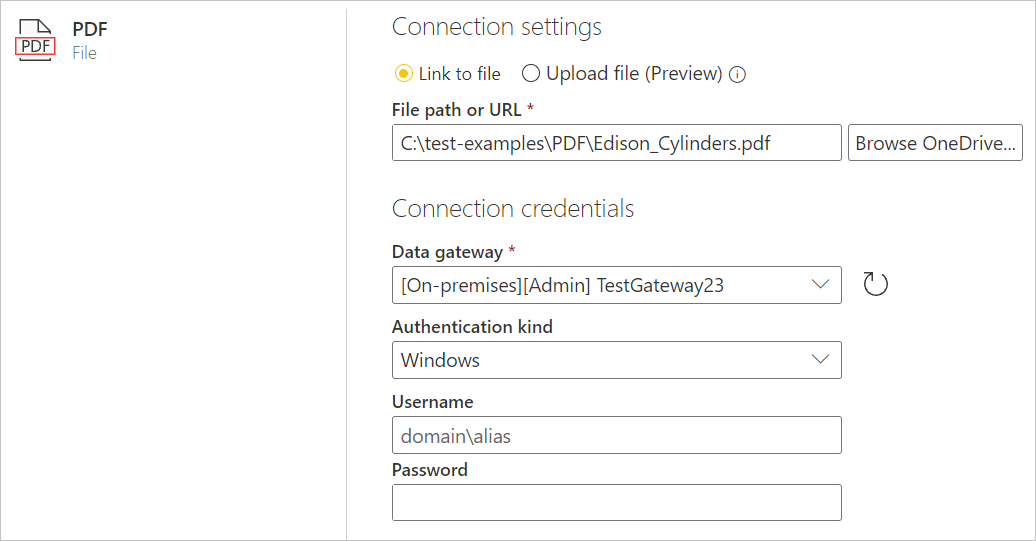Click the 'File path or URL' label
1036x541 pixels.
click(x=456, y=109)
